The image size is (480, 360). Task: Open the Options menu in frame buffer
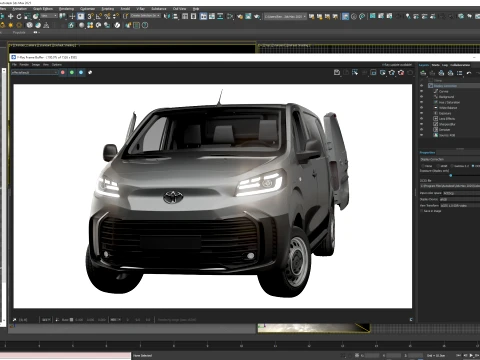coord(57,65)
